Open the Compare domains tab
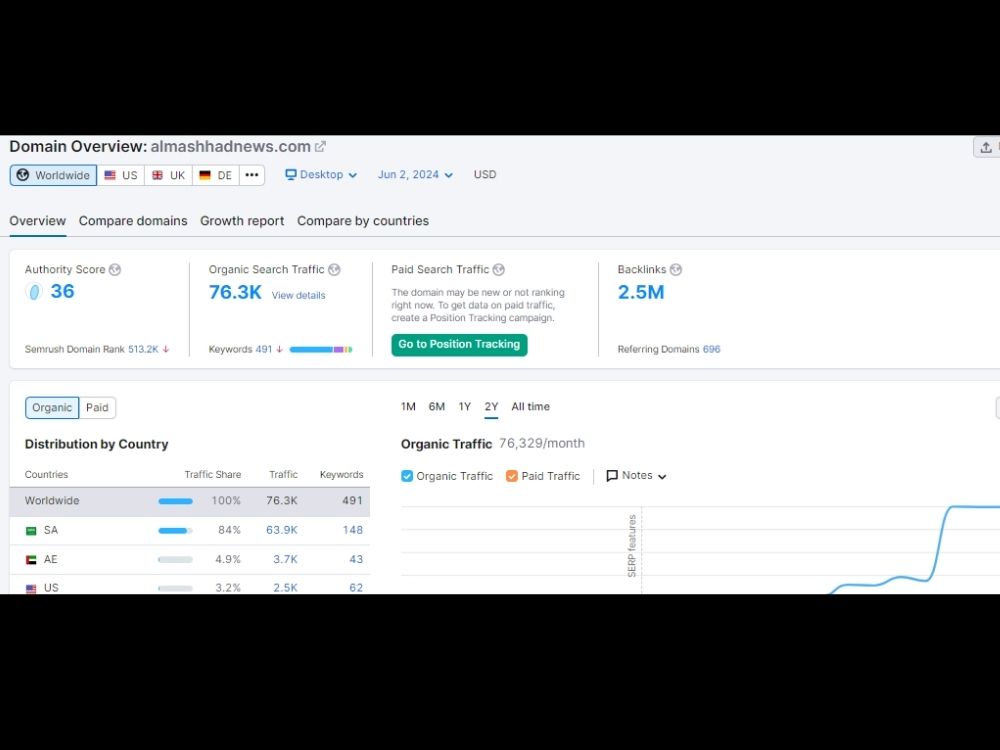 (133, 221)
